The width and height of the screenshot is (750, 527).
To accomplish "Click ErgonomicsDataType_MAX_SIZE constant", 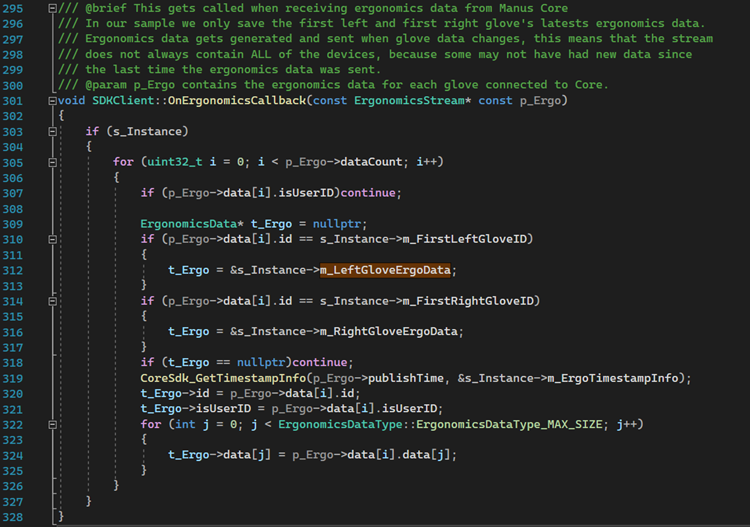I will [509, 424].
